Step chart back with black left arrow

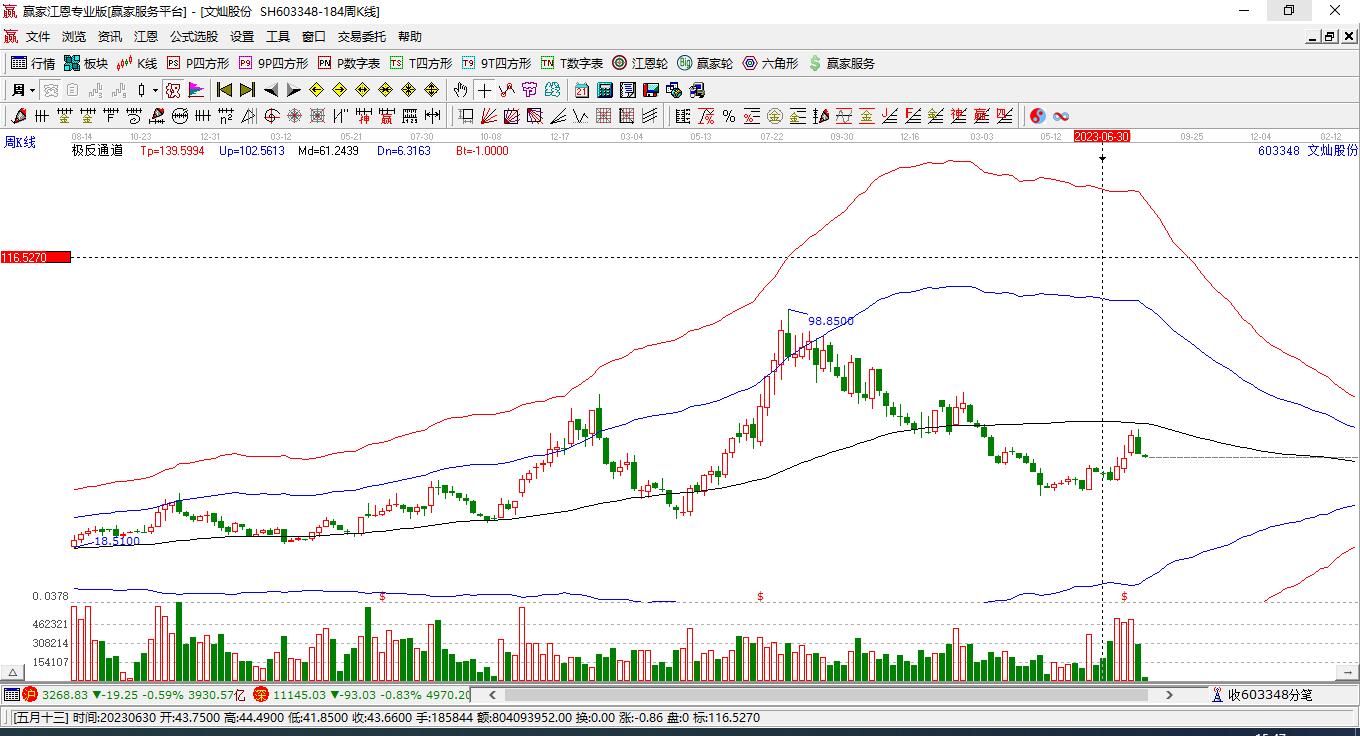click(x=271, y=90)
